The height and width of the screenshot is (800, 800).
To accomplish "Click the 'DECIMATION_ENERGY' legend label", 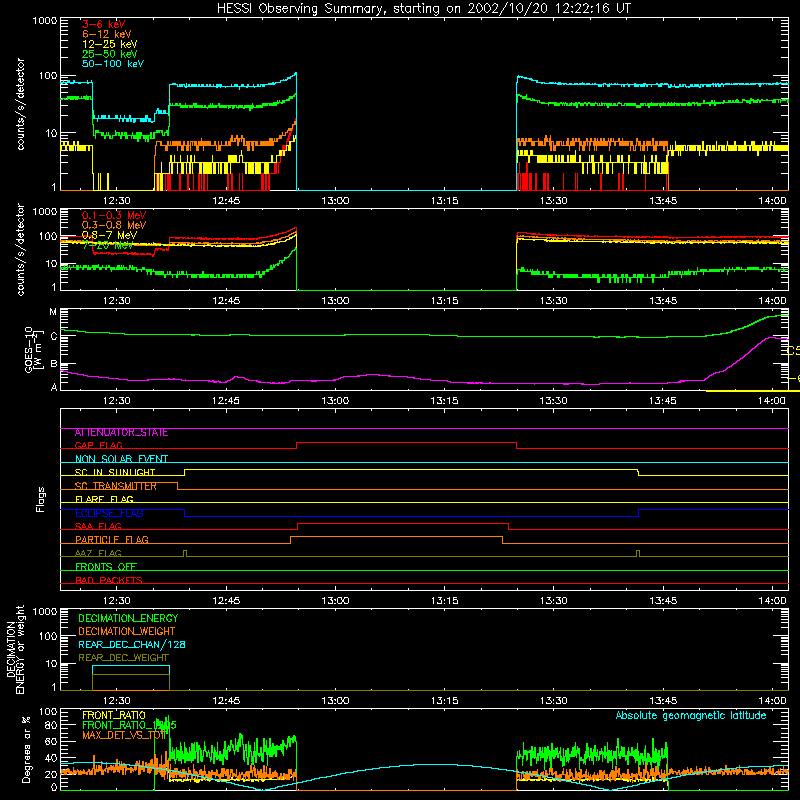I will pos(128,618).
